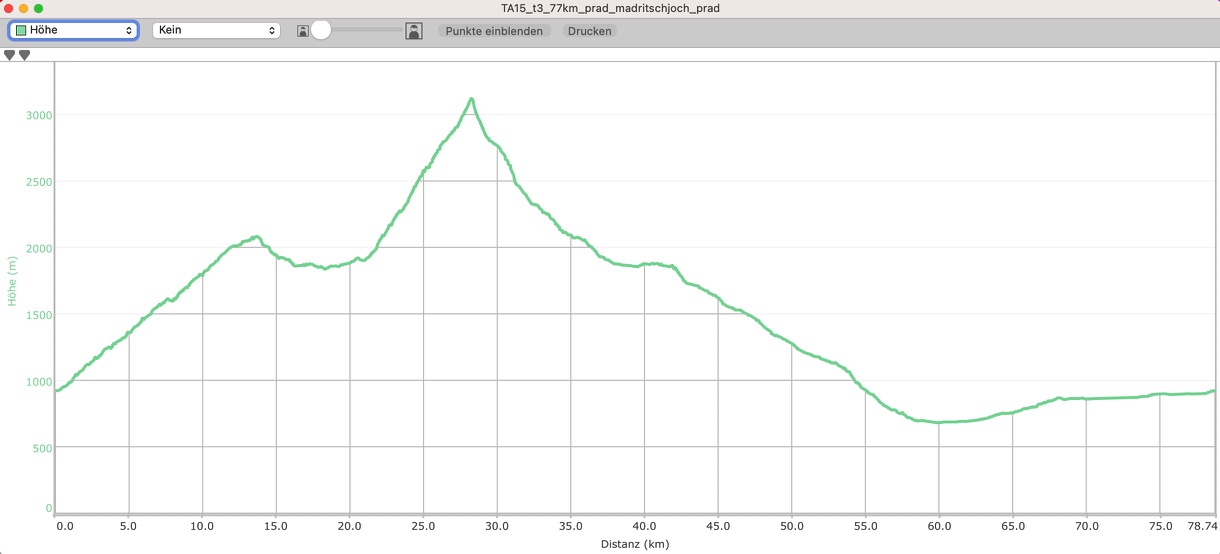Click the 1500 elevation axis value

click(39, 315)
